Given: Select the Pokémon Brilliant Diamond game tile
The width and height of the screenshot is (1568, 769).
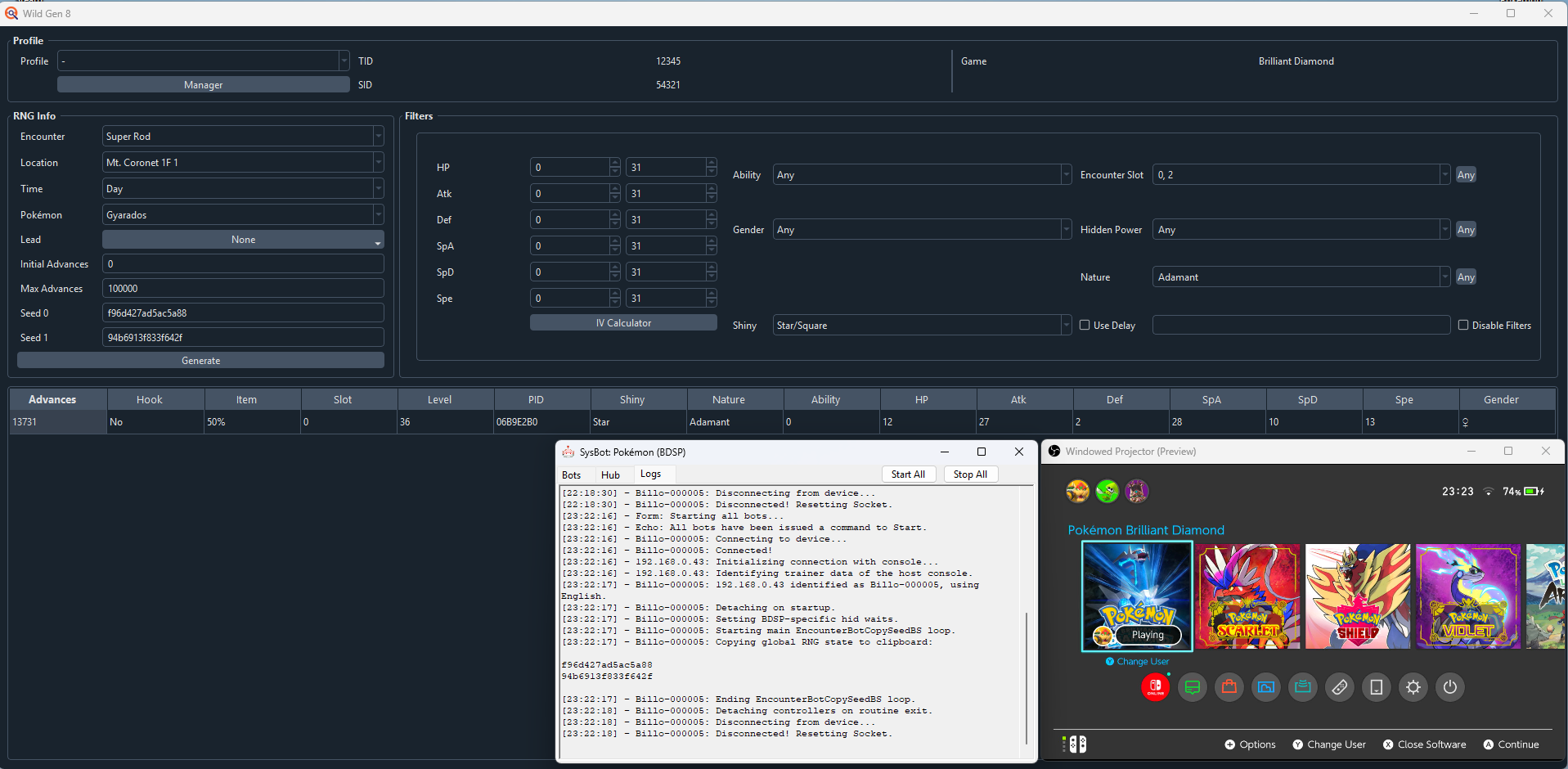Looking at the screenshot, I should click(x=1137, y=596).
